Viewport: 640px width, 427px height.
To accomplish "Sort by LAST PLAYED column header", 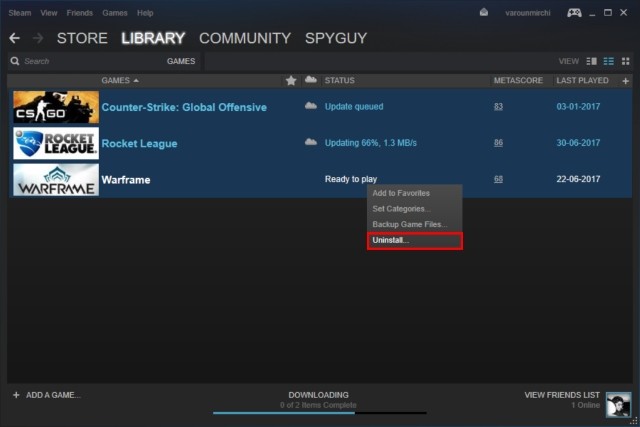I will 582,80.
